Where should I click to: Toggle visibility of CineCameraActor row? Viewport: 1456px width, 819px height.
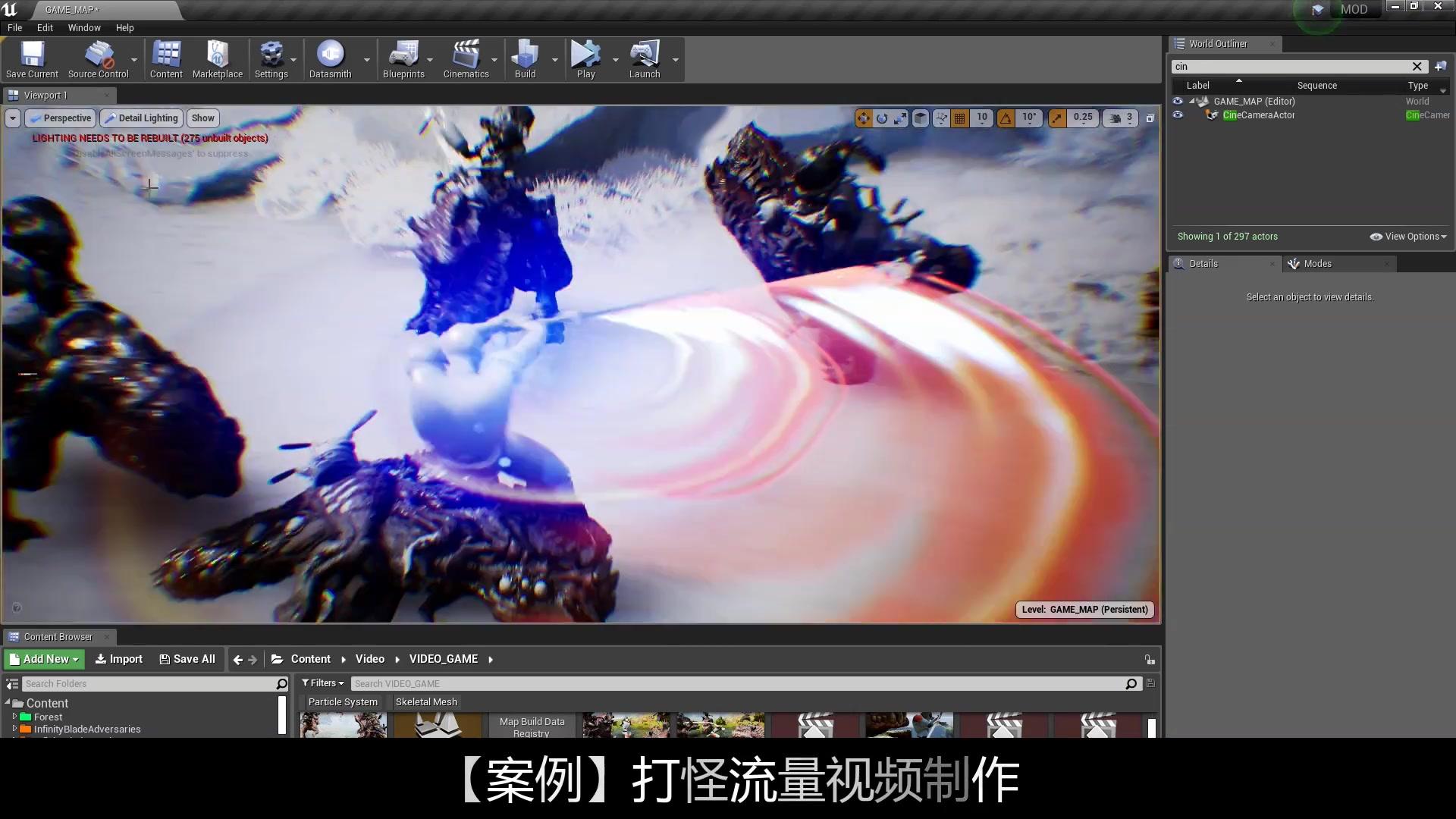click(1178, 115)
